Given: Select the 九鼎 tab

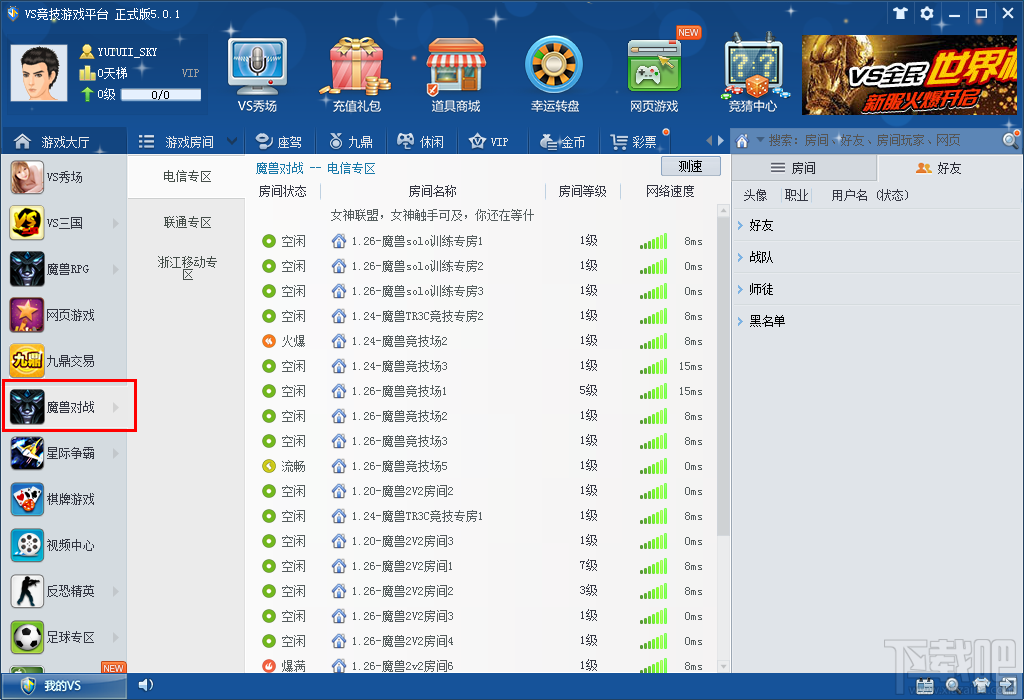Looking at the screenshot, I should (x=351, y=141).
